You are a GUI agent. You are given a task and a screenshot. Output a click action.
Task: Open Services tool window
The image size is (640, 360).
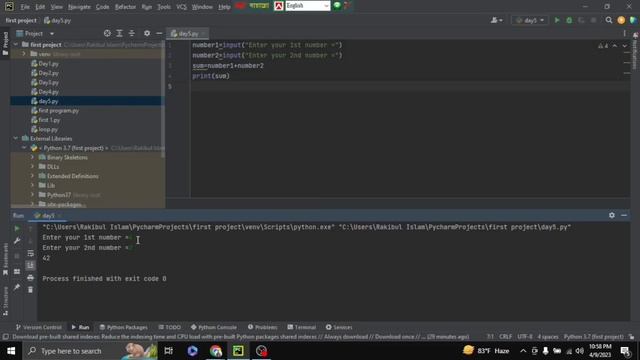click(339, 327)
